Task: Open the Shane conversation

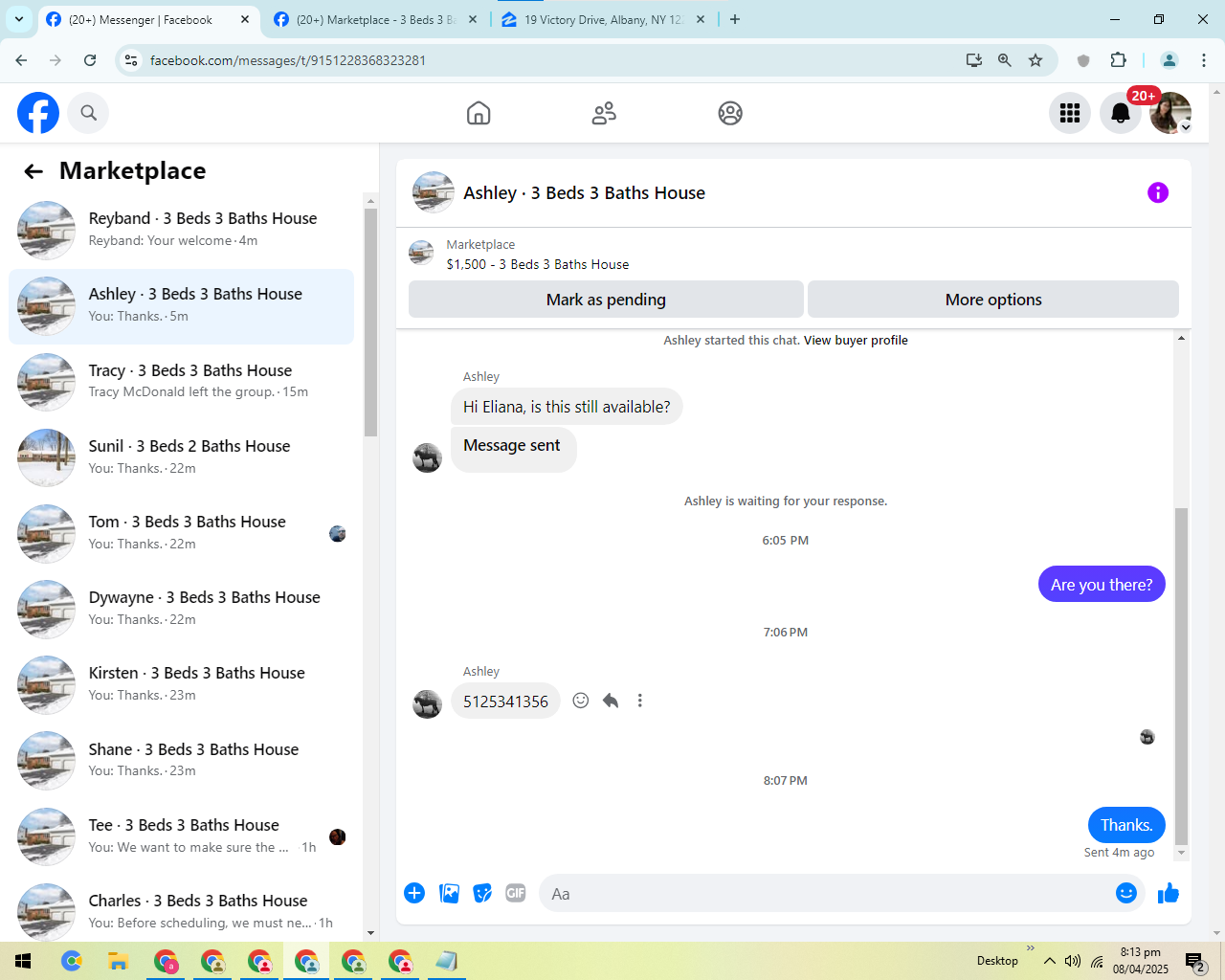Action: pyautogui.click(x=182, y=761)
